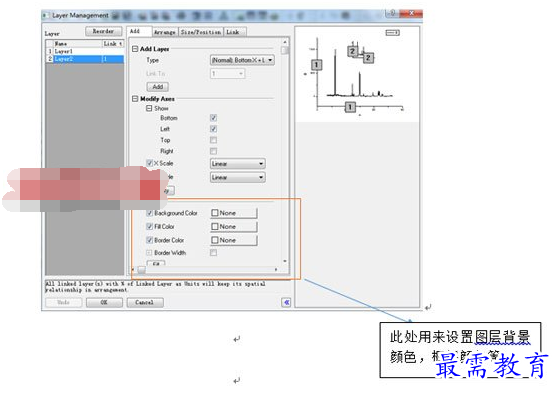Uncheck the Bottom axis checkbox

click(x=213, y=118)
